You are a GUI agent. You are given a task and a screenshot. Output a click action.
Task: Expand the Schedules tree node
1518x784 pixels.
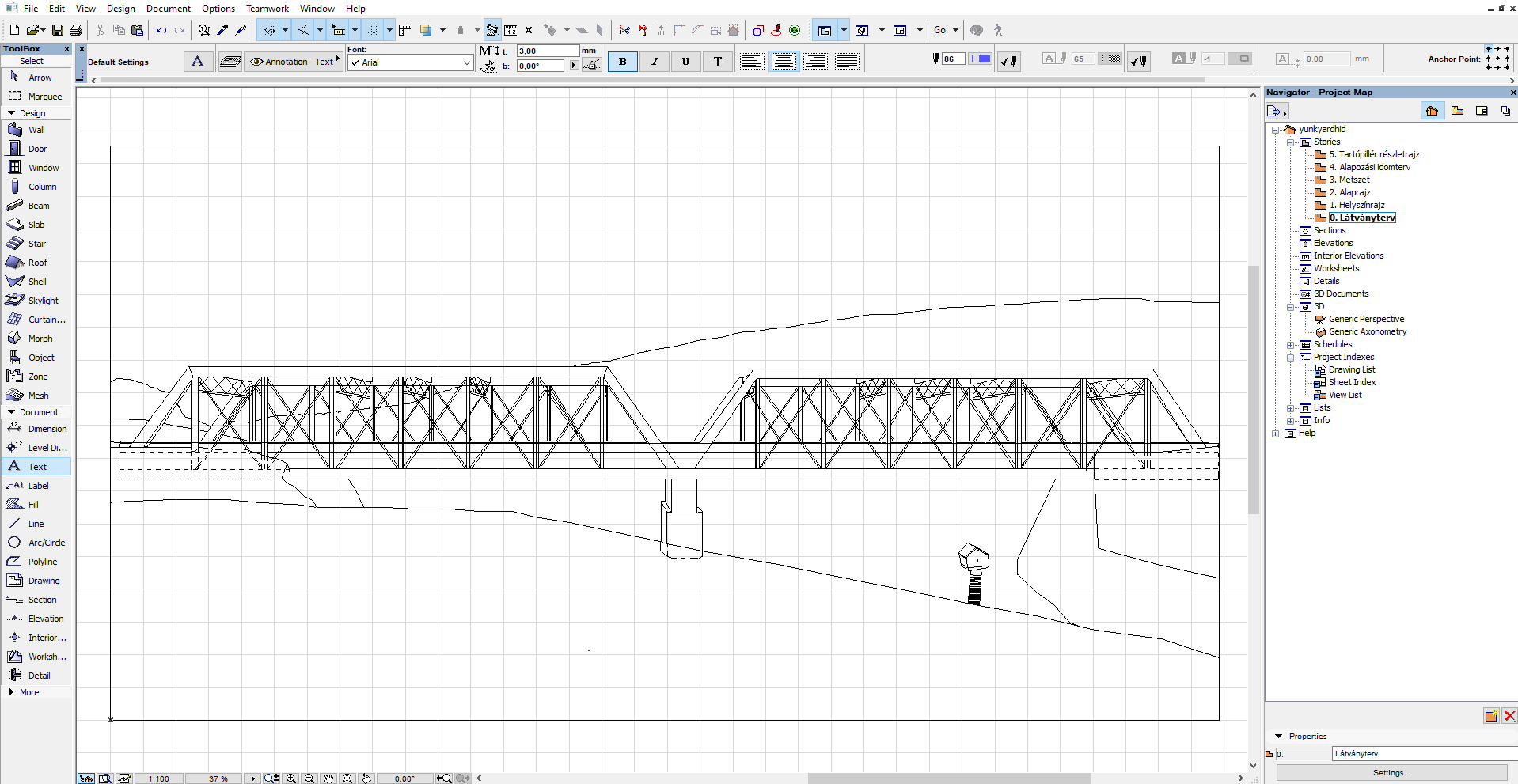(x=1291, y=345)
